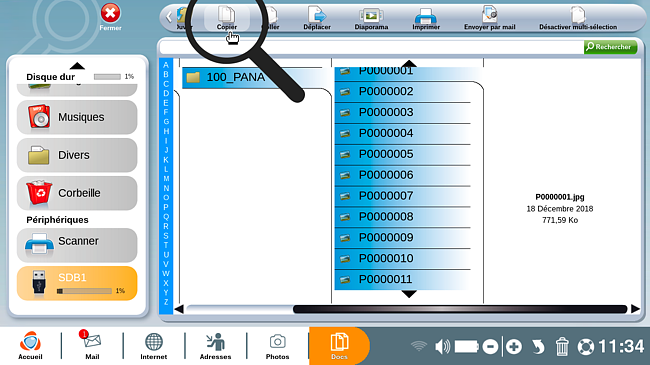Click the Copier toolbar icon
Viewport: 650px width, 365px height.
click(x=227, y=18)
